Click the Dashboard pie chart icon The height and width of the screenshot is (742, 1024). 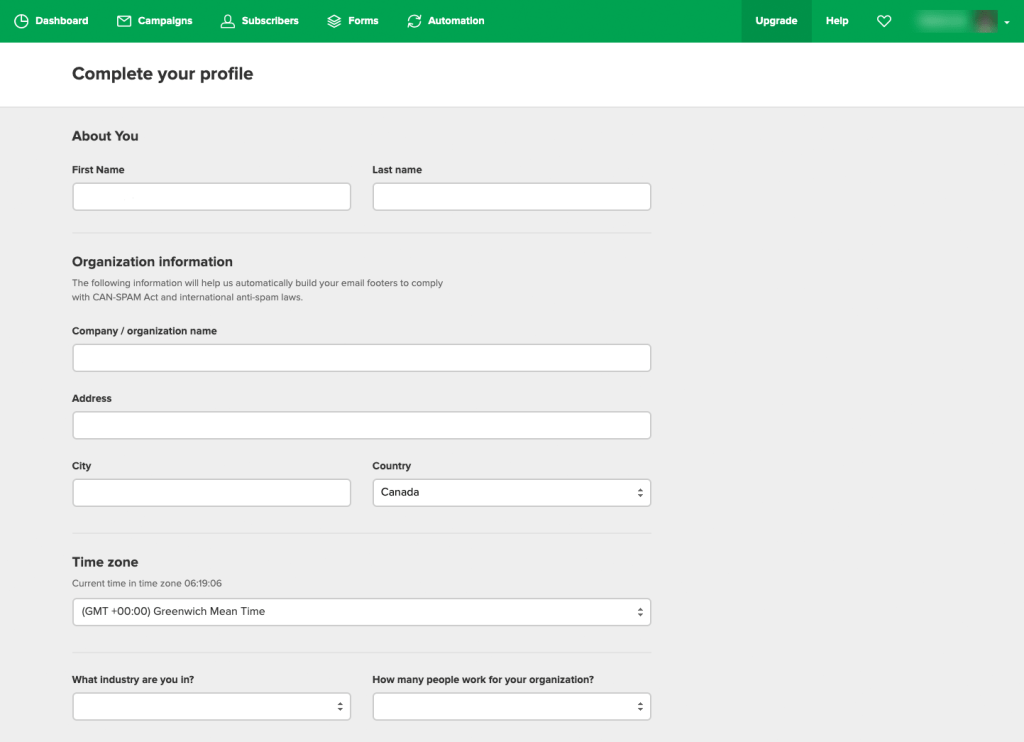[x=21, y=21]
